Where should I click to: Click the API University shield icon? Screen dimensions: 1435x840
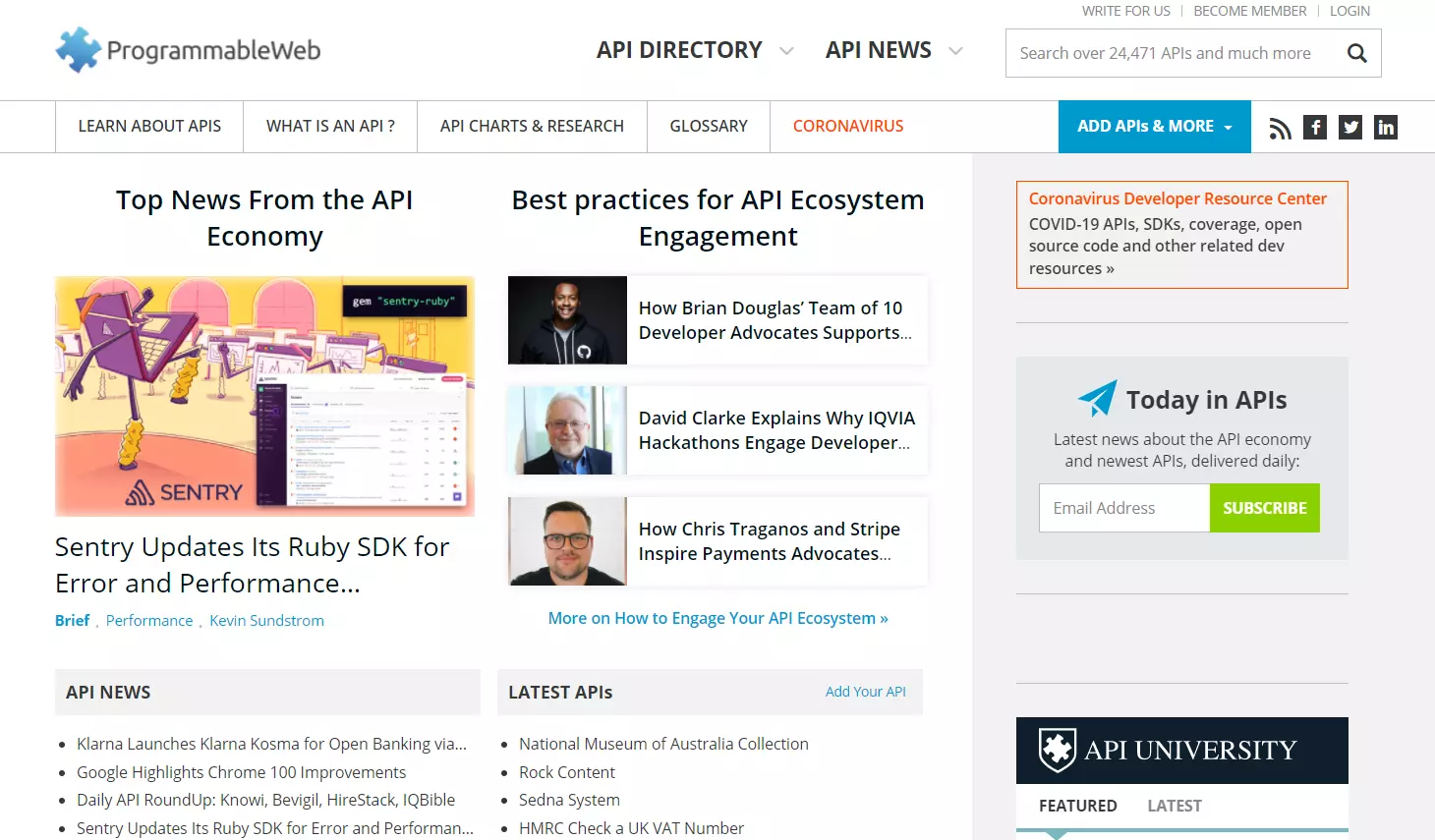click(x=1058, y=751)
